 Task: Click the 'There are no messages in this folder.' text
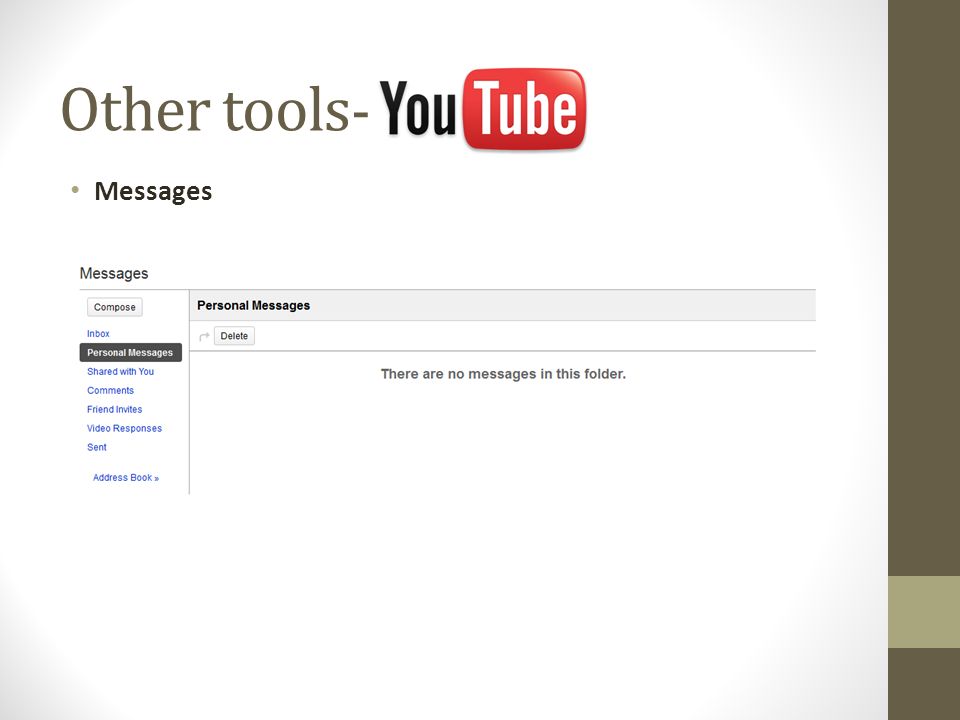tap(503, 374)
